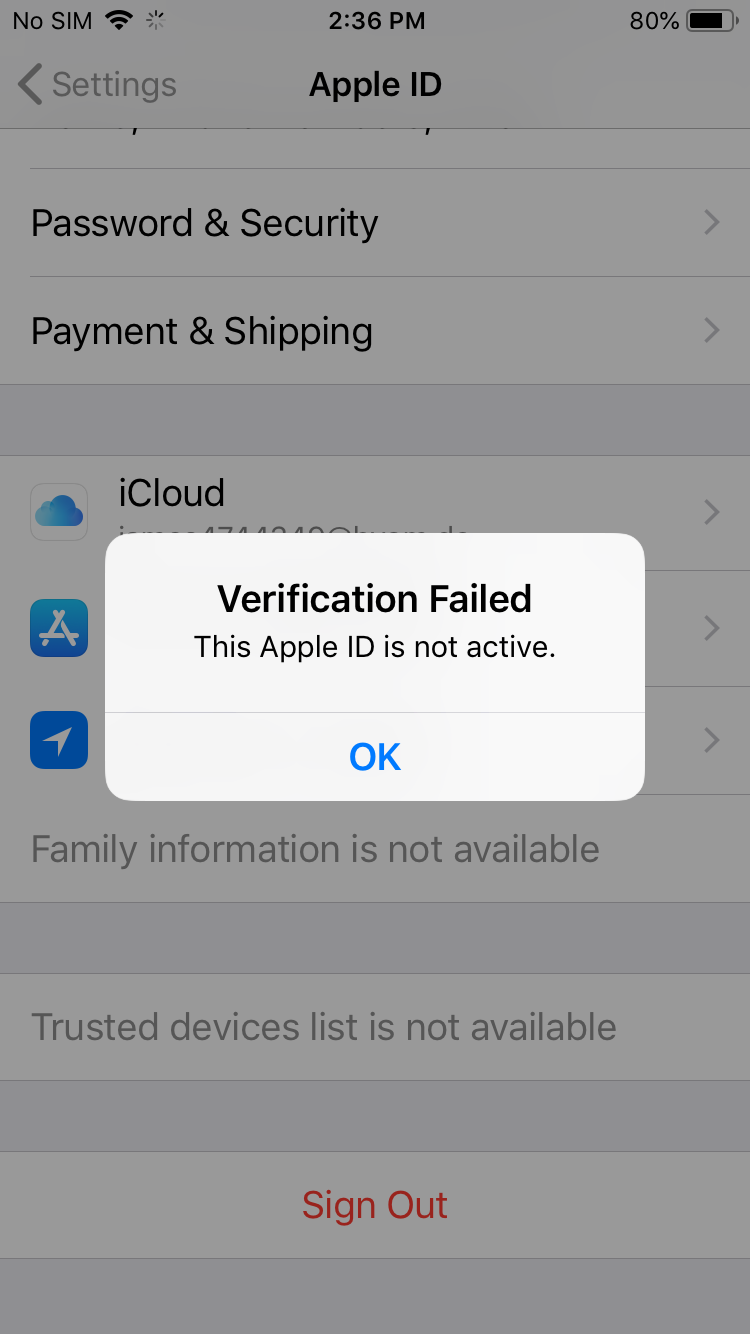Viewport: 750px width, 1334px height.
Task: Tap the iCloud row label
Action: 172,493
